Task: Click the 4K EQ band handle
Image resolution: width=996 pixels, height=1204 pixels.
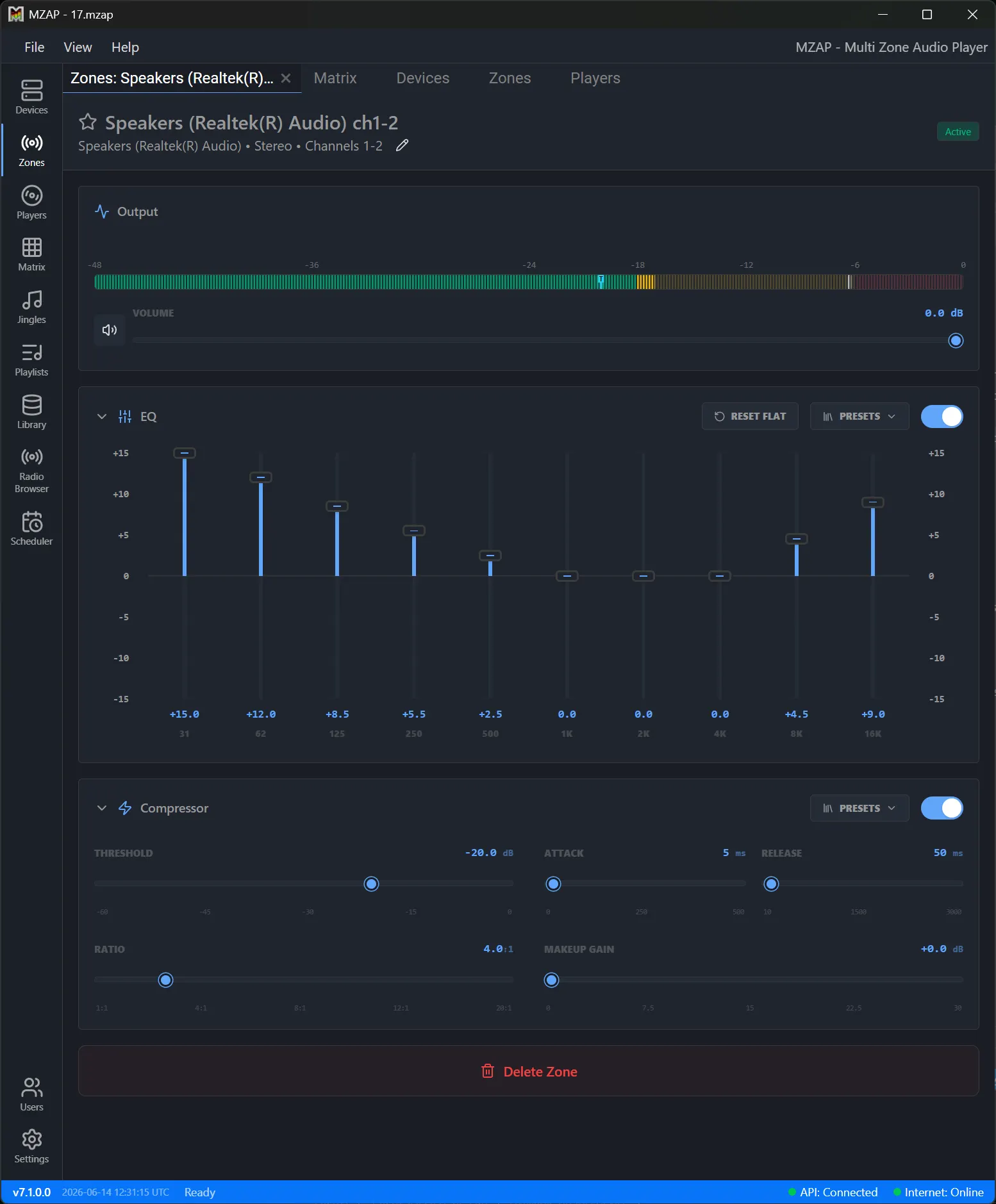Action: 720,576
